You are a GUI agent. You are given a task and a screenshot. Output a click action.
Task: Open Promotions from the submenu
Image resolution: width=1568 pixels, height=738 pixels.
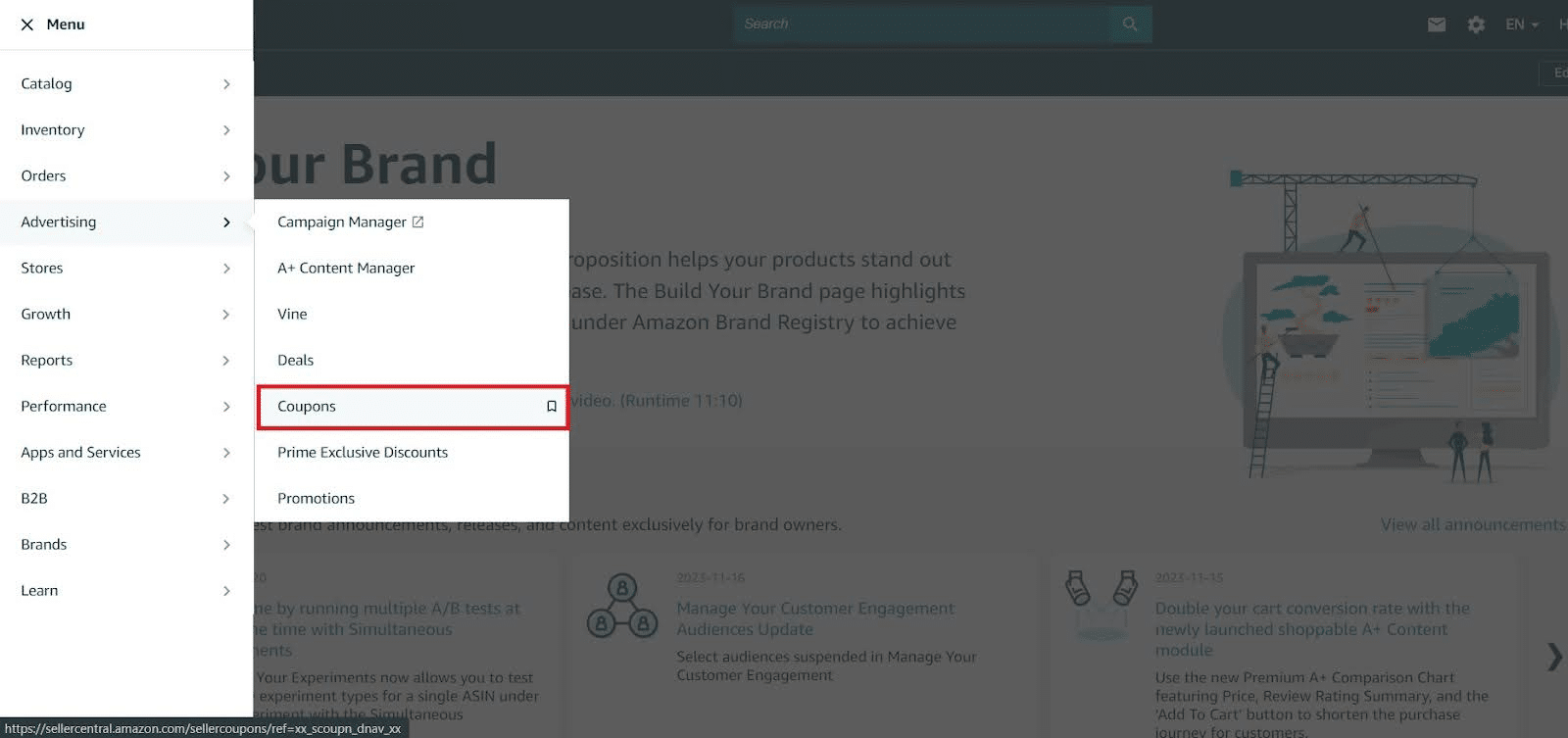pyautogui.click(x=316, y=499)
